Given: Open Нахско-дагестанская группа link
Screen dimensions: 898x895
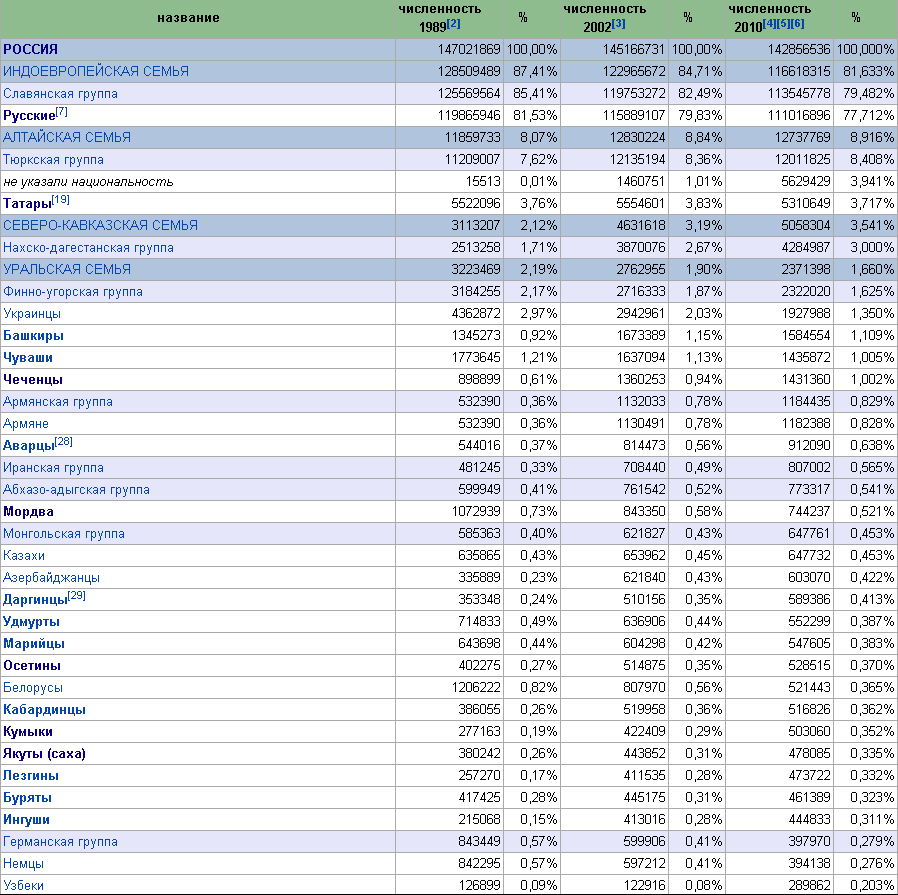Looking at the screenshot, I should pyautogui.click(x=88, y=248).
